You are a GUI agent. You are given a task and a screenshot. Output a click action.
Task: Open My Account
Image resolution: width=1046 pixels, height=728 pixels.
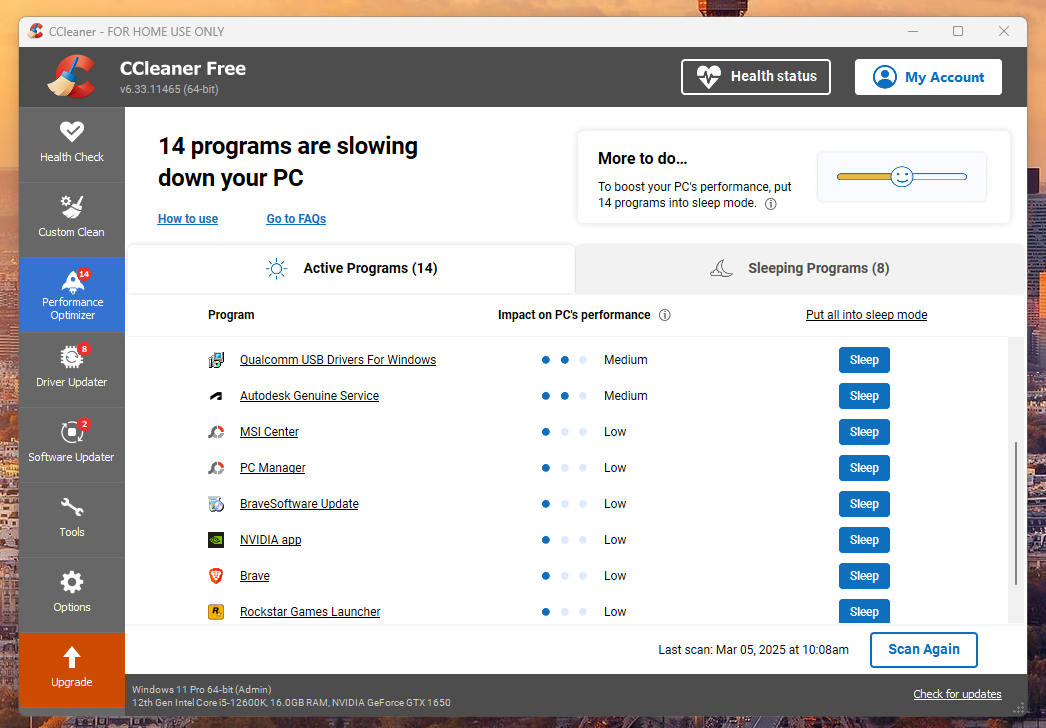928,77
